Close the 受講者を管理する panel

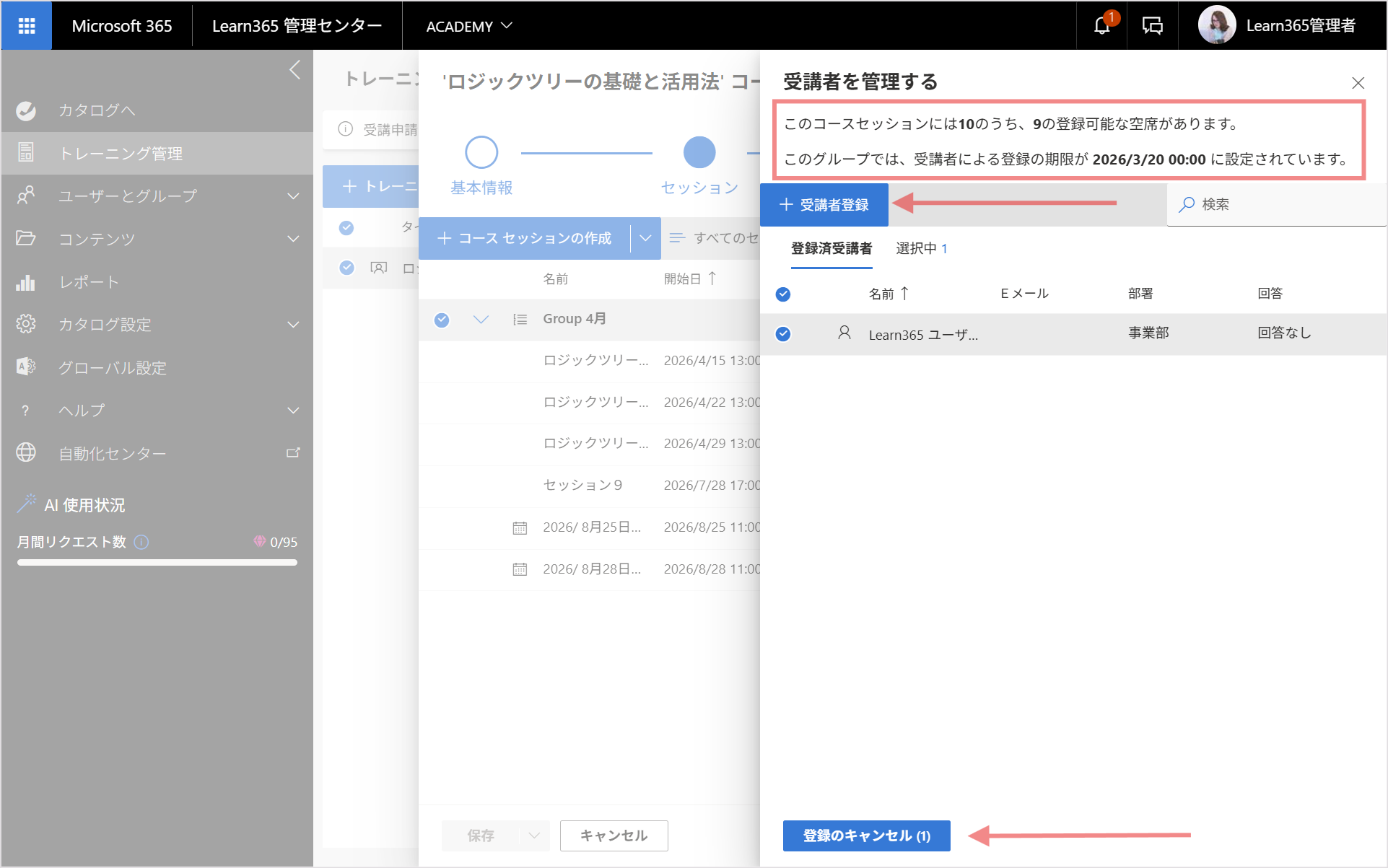[1358, 83]
